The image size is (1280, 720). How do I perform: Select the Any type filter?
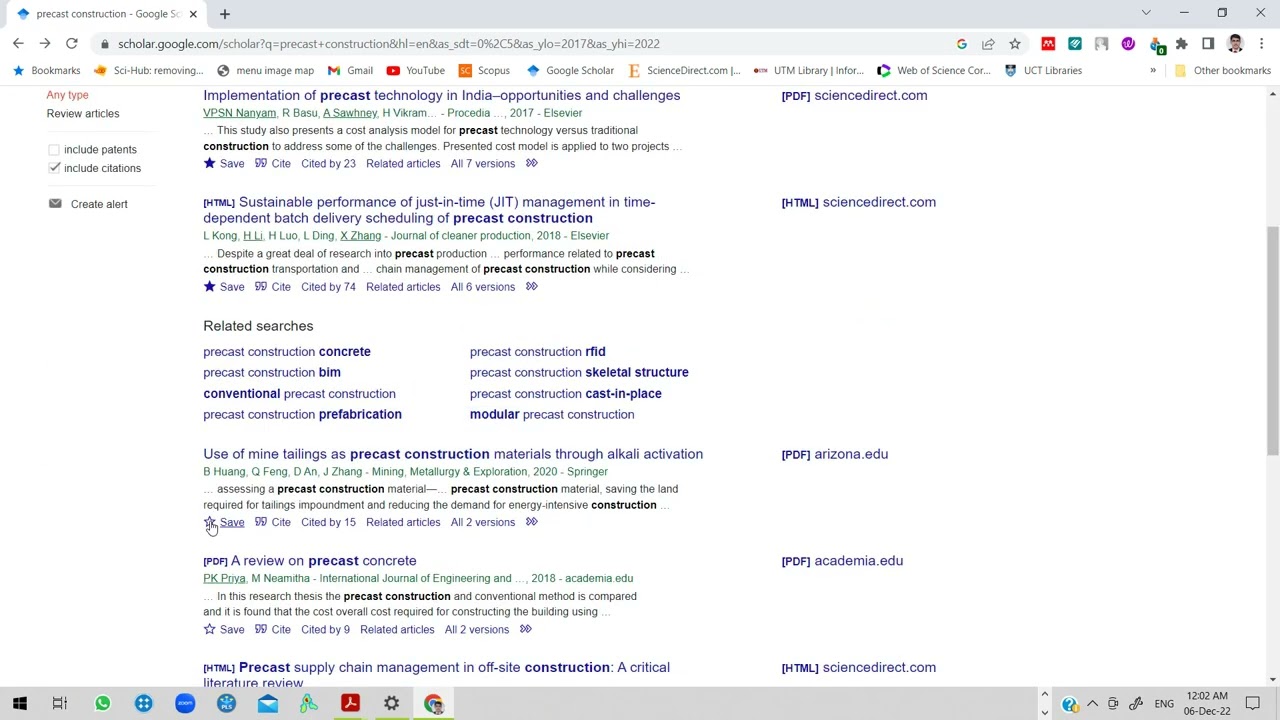coord(67,95)
